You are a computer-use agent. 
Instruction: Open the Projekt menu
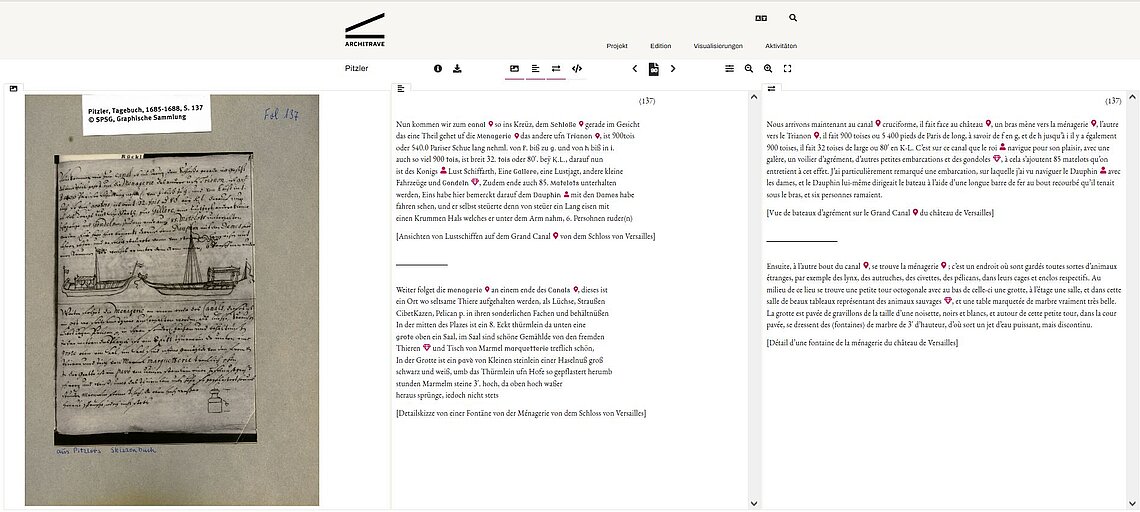point(616,46)
